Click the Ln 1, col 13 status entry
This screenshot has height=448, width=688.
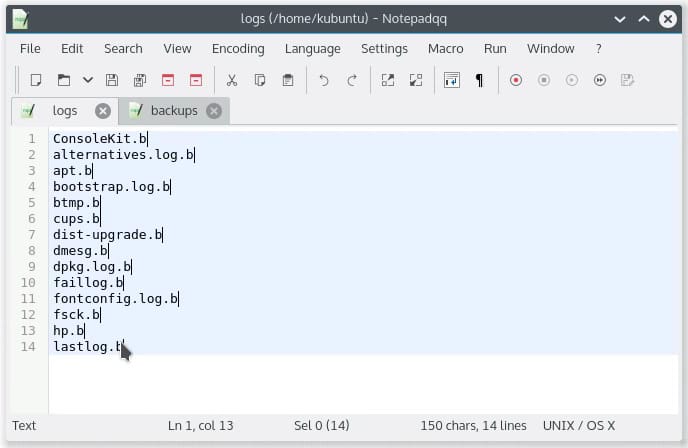coord(201,426)
